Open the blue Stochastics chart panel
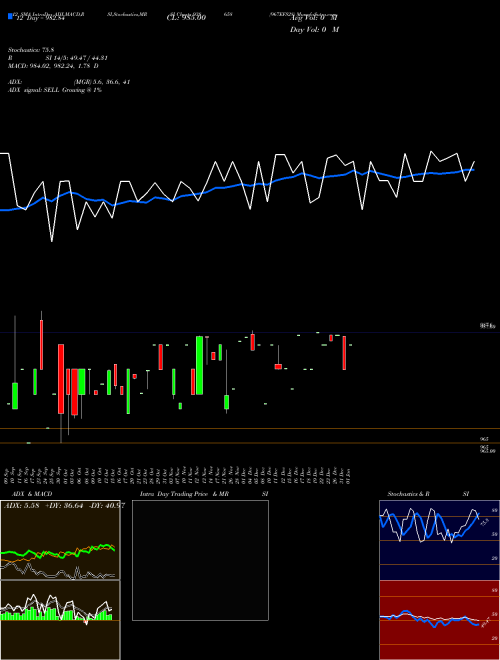 click(x=439, y=540)
